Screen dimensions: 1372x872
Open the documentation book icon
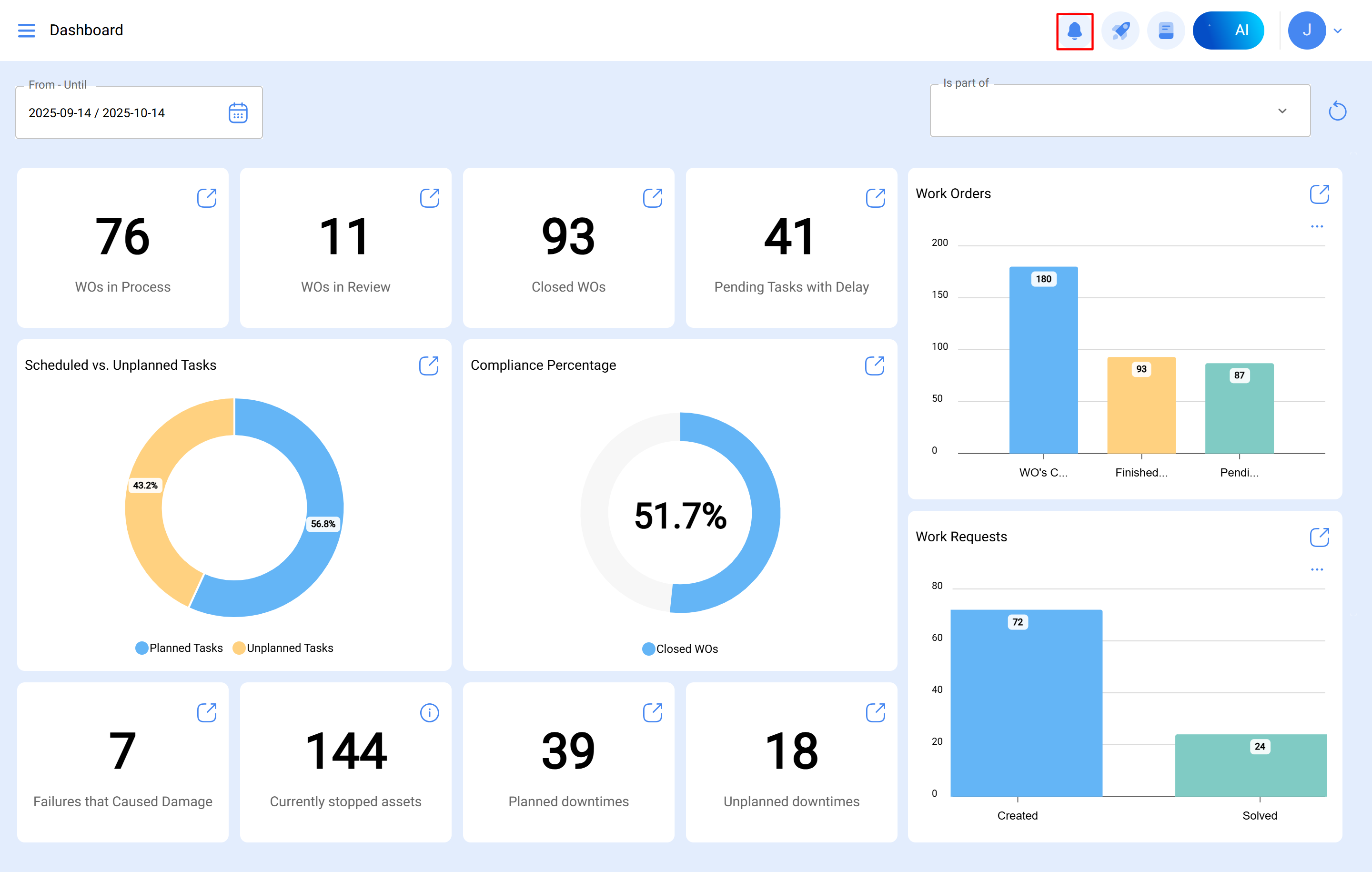pos(1166,30)
